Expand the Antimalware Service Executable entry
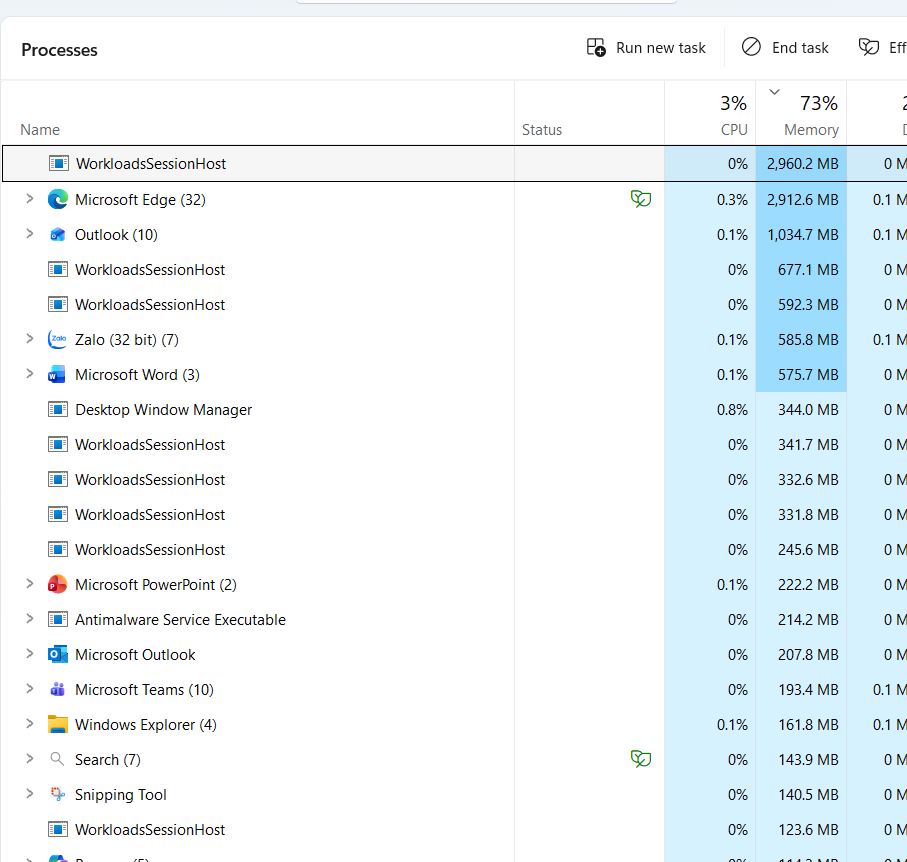 tap(30, 618)
